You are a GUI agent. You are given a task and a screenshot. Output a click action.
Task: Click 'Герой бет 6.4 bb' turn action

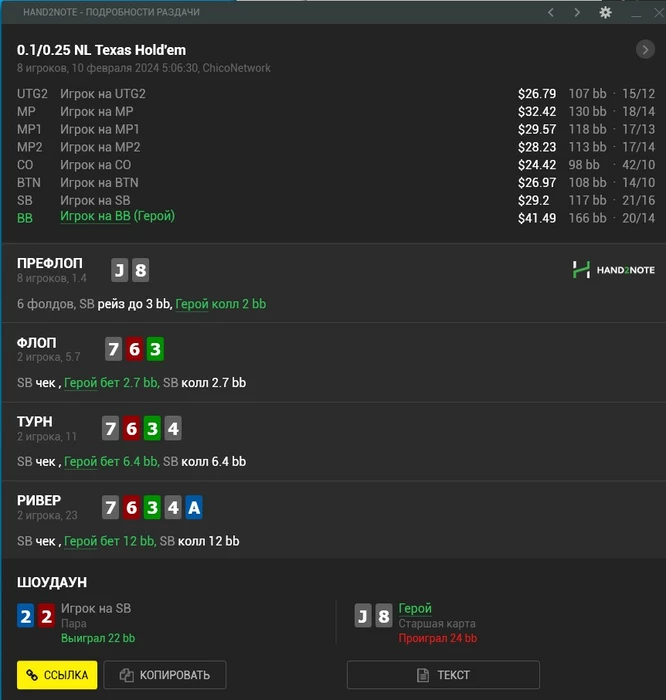coord(111,462)
